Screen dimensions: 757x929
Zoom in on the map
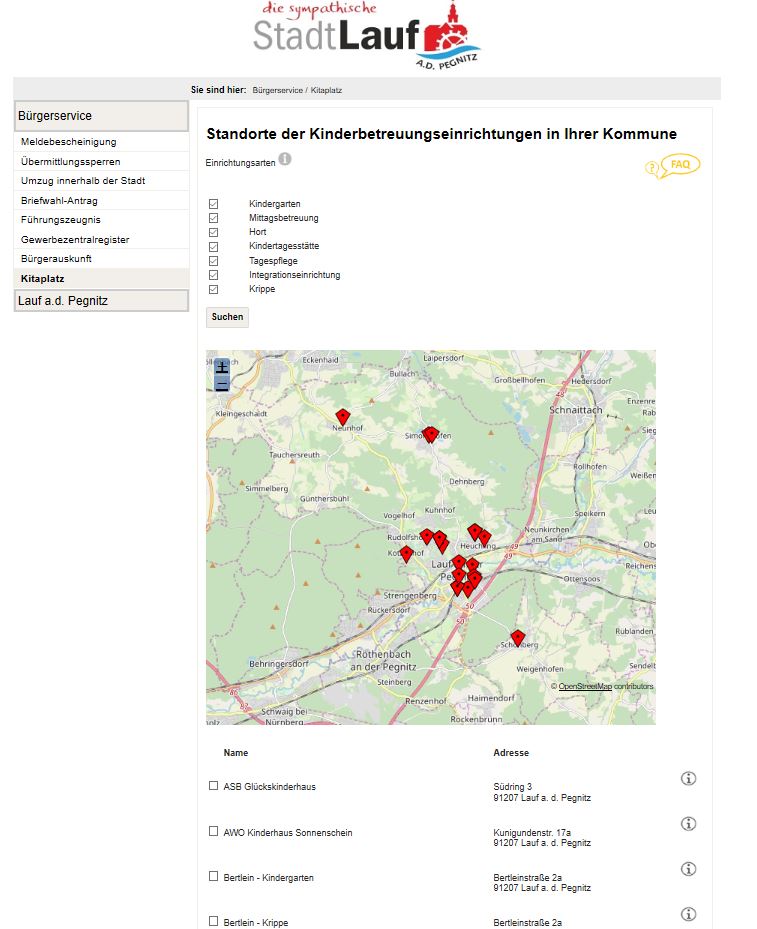tap(222, 368)
